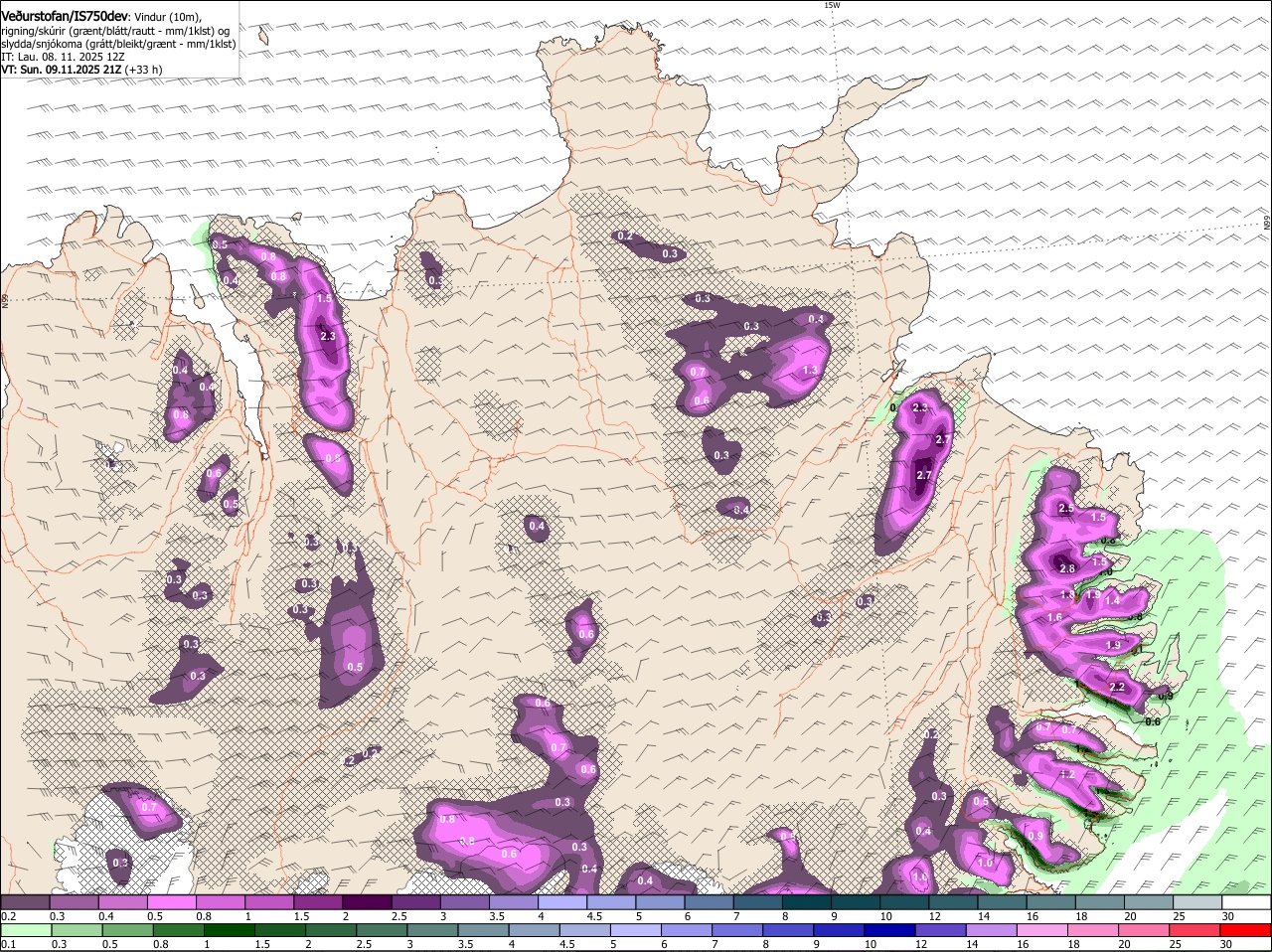Pick upper legend swatch between 25 and 30
Screen dimensions: 1272x952
click(x=1198, y=901)
